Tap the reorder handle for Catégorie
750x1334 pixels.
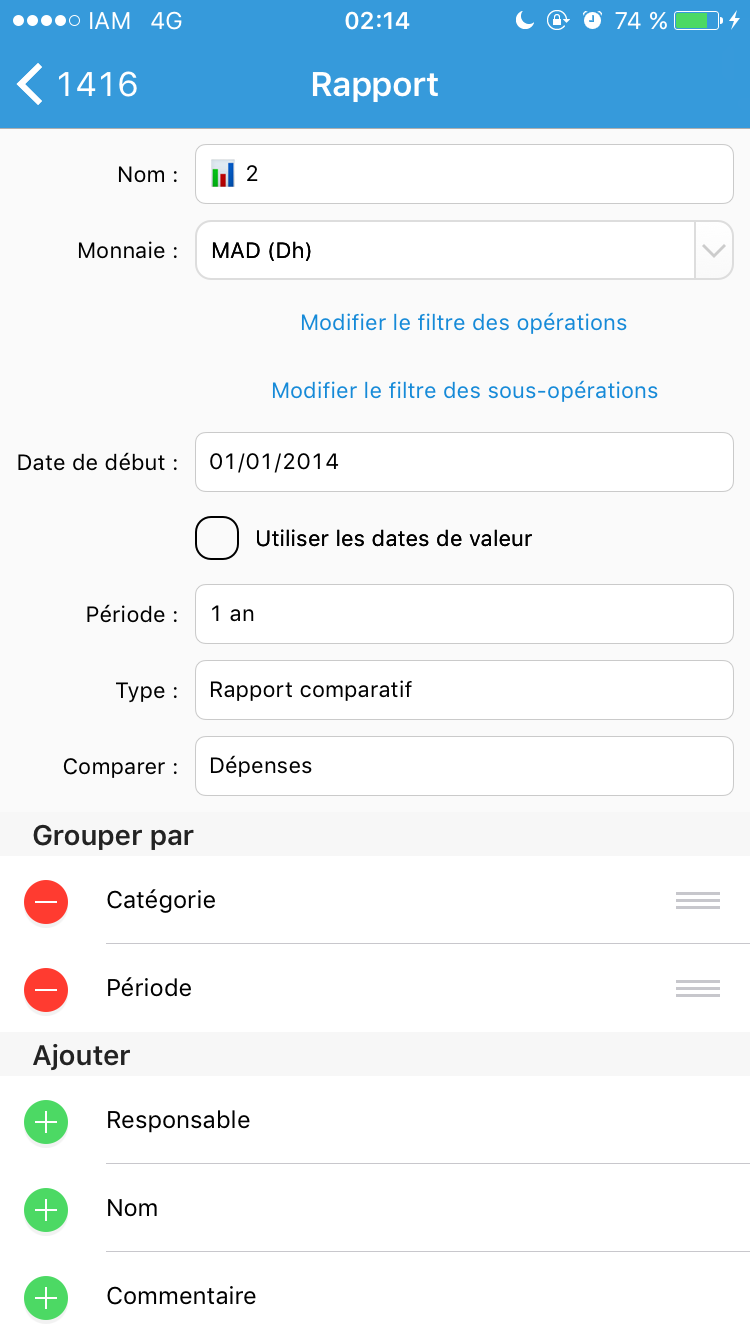(698, 900)
